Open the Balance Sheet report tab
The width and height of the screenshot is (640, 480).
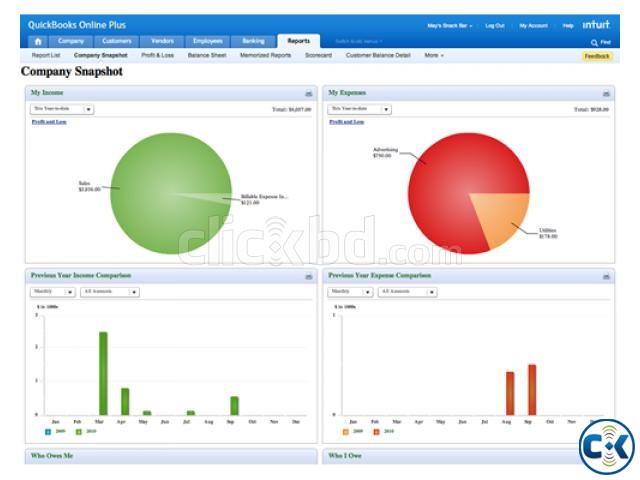coord(206,55)
